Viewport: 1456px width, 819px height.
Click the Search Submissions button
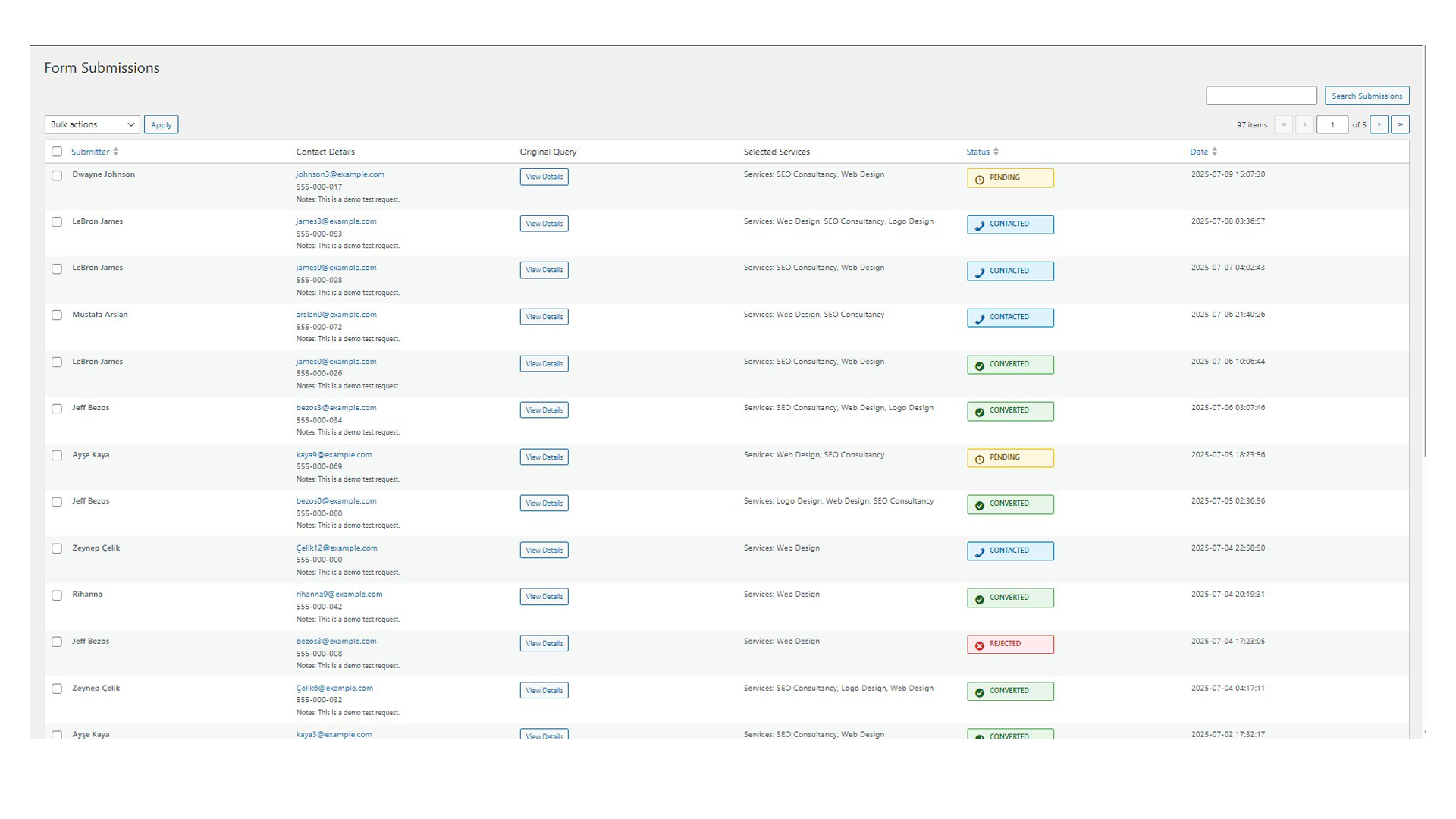(x=1367, y=96)
